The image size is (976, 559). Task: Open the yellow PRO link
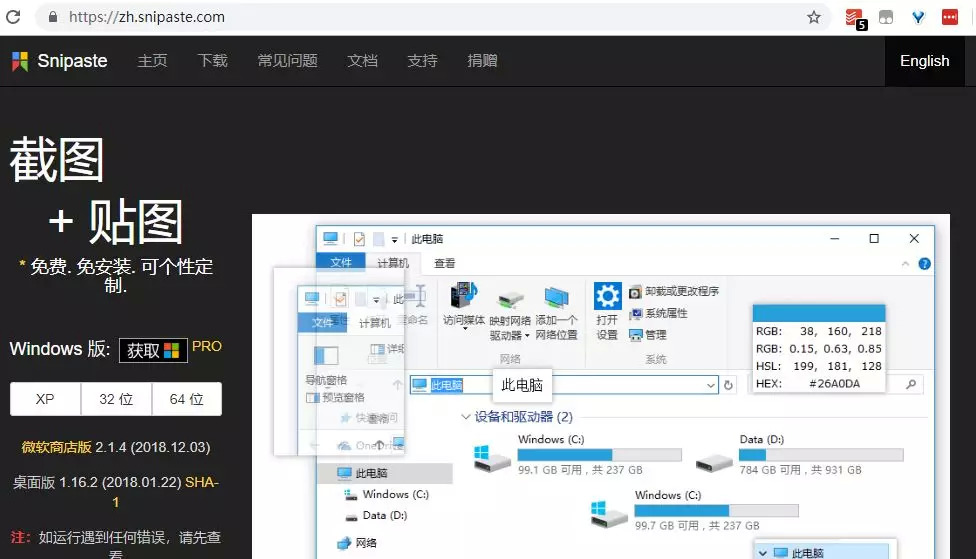[x=207, y=346]
